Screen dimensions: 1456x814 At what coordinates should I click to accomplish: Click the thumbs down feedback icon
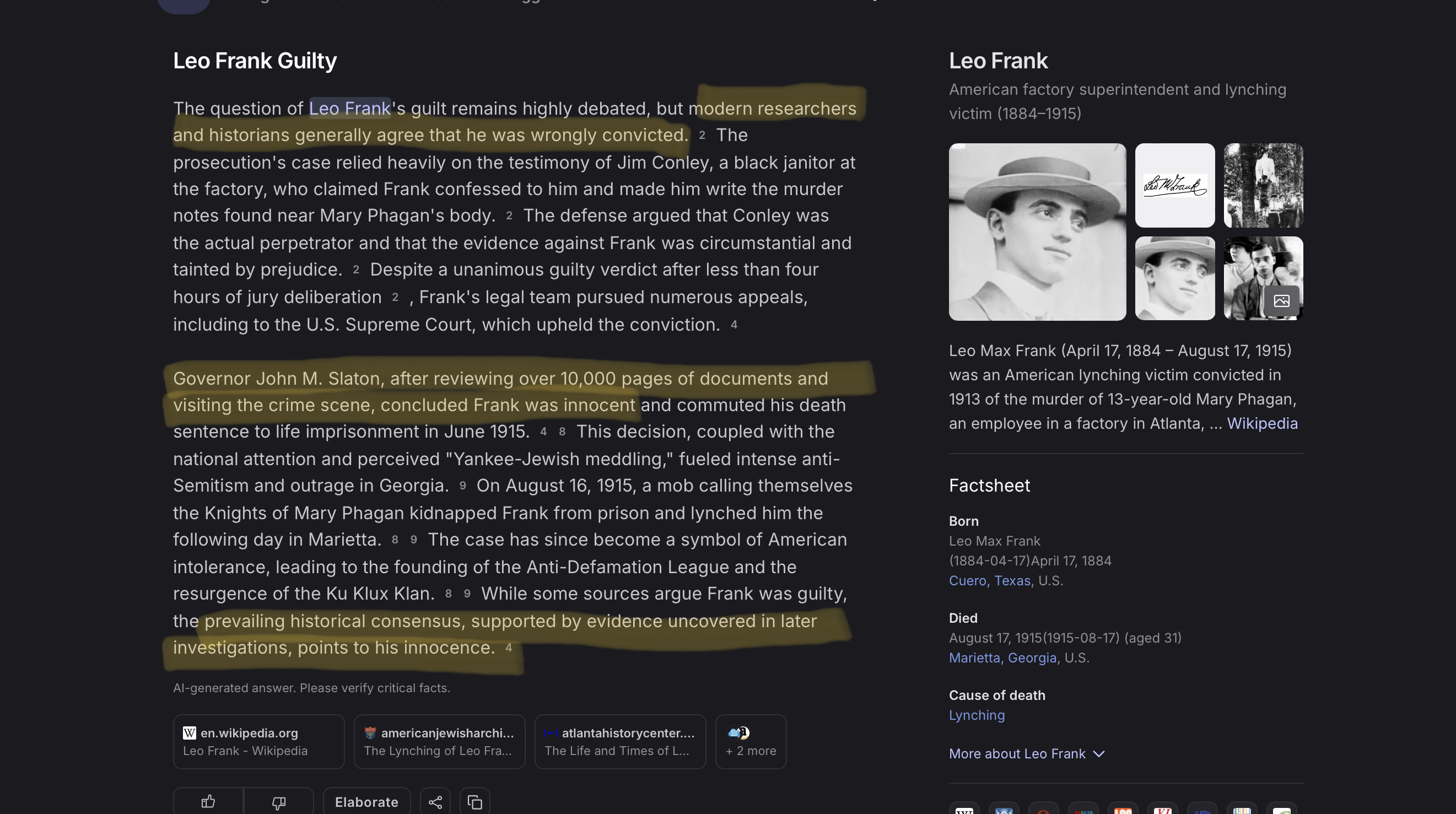click(279, 801)
